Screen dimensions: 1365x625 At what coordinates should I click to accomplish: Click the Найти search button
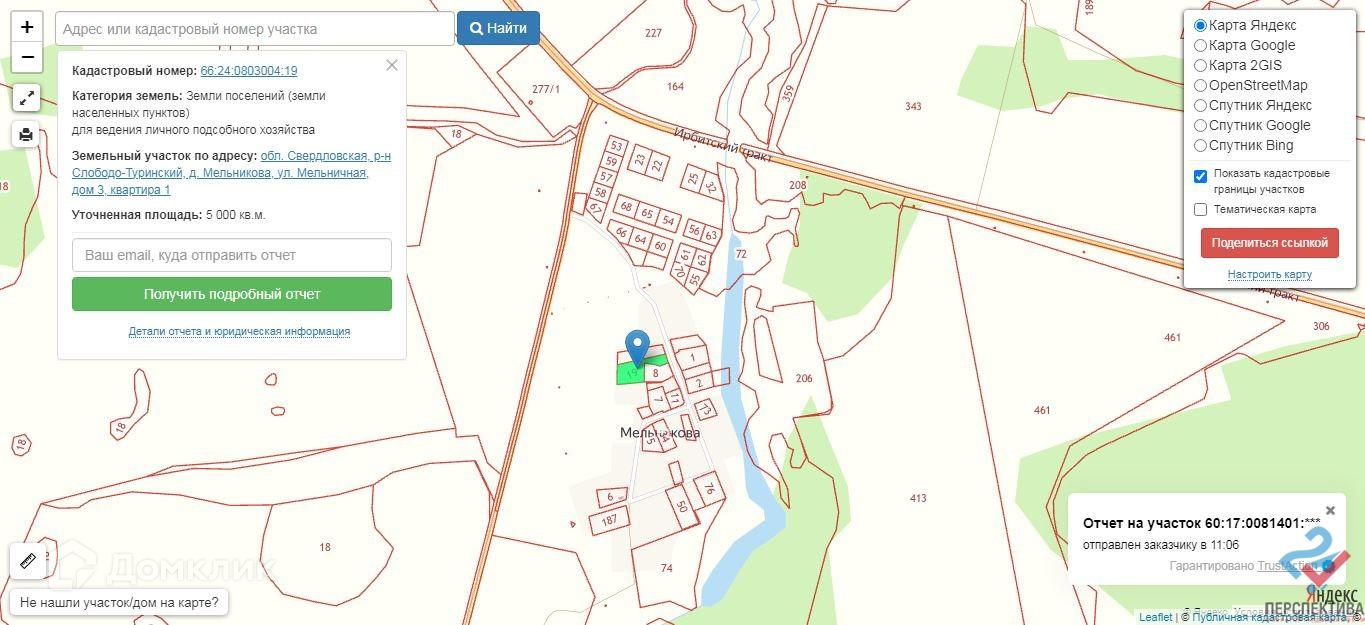tap(498, 28)
